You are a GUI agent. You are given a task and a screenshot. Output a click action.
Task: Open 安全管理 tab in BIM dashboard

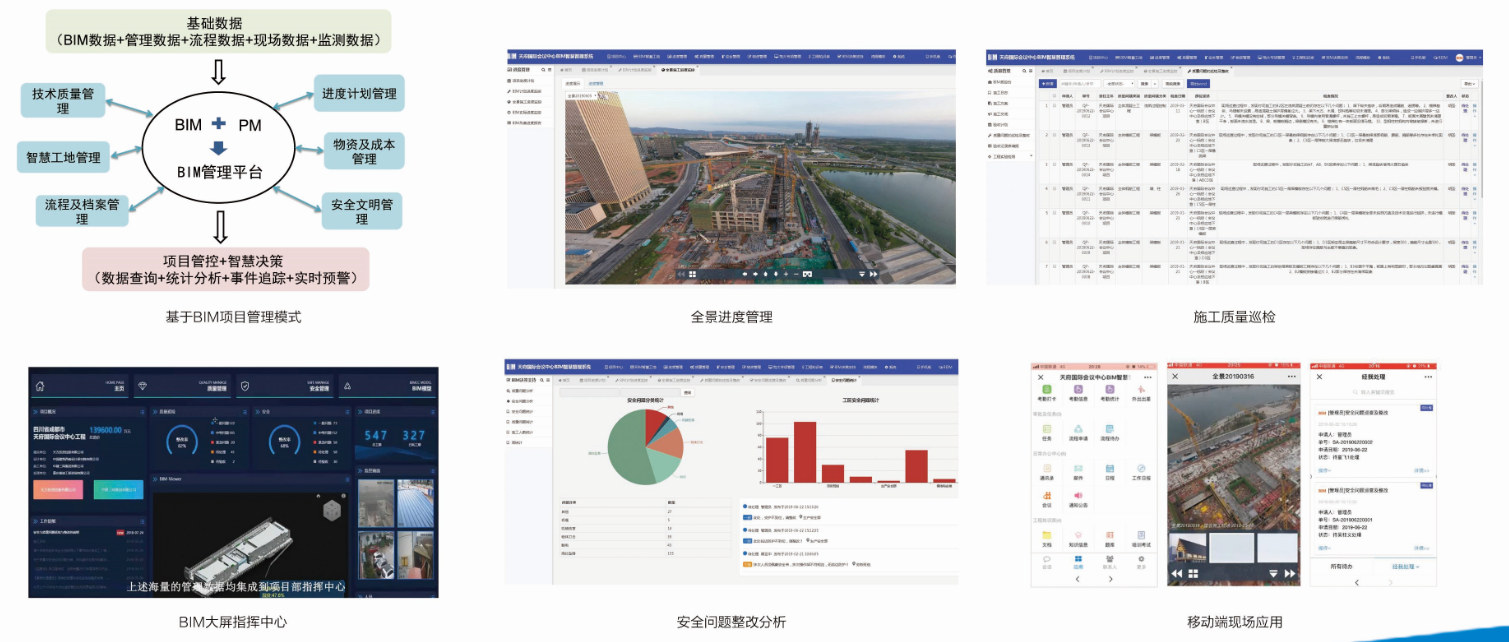coord(286,386)
